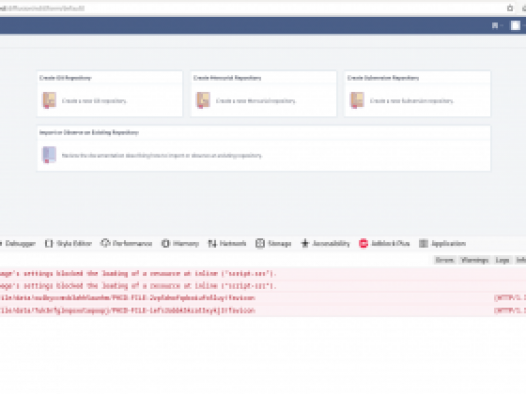Click 'Create a new Subversion repository' text

[412, 101]
